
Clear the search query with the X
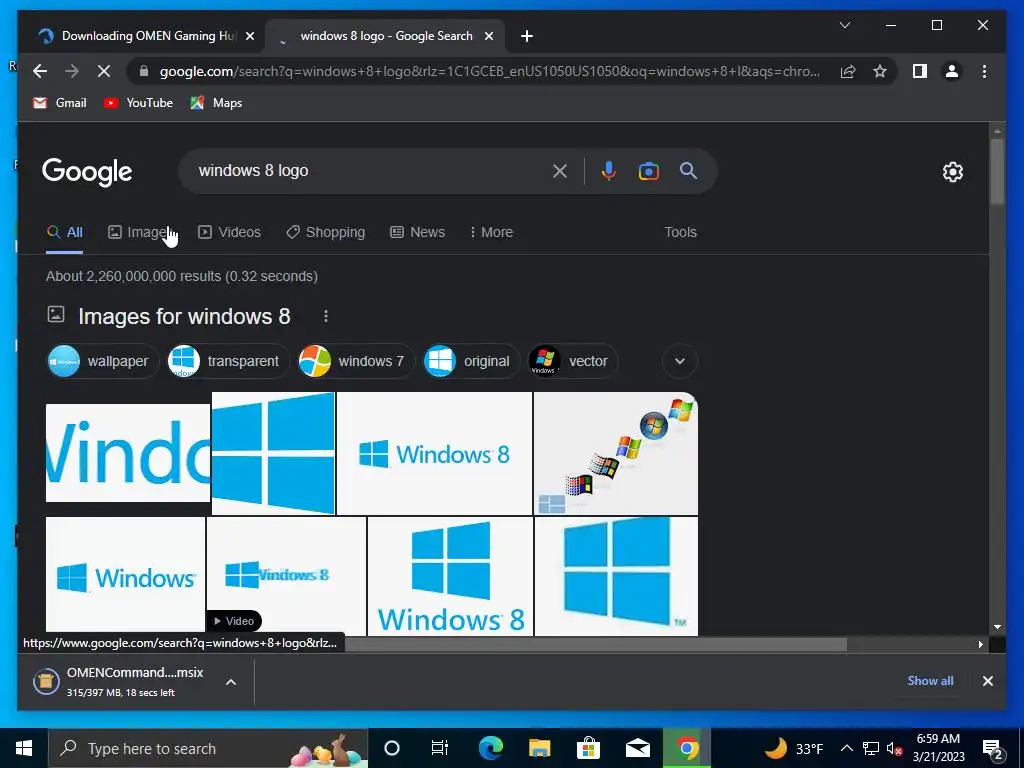click(560, 171)
